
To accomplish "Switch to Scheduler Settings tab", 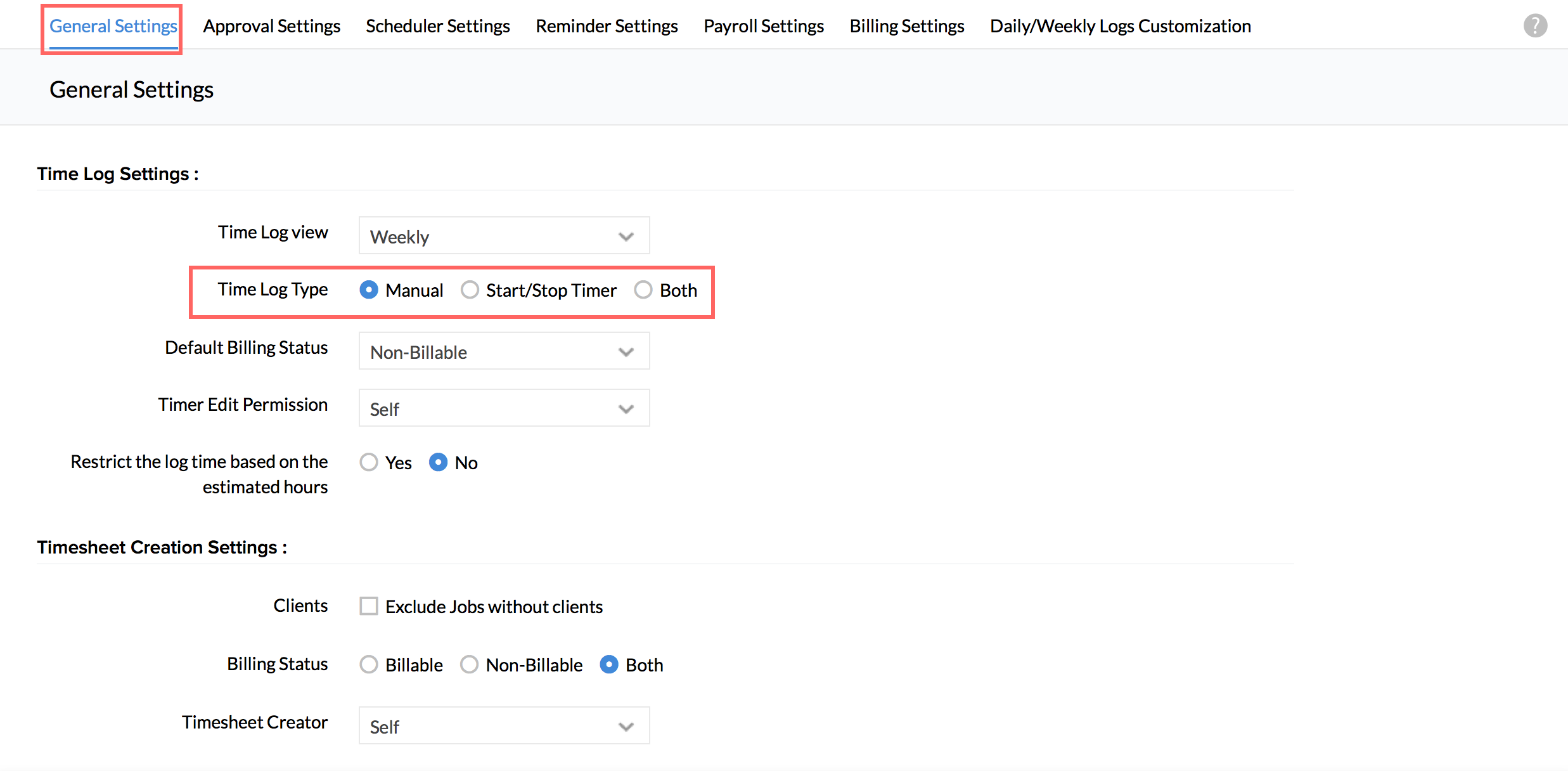I will click(x=437, y=26).
